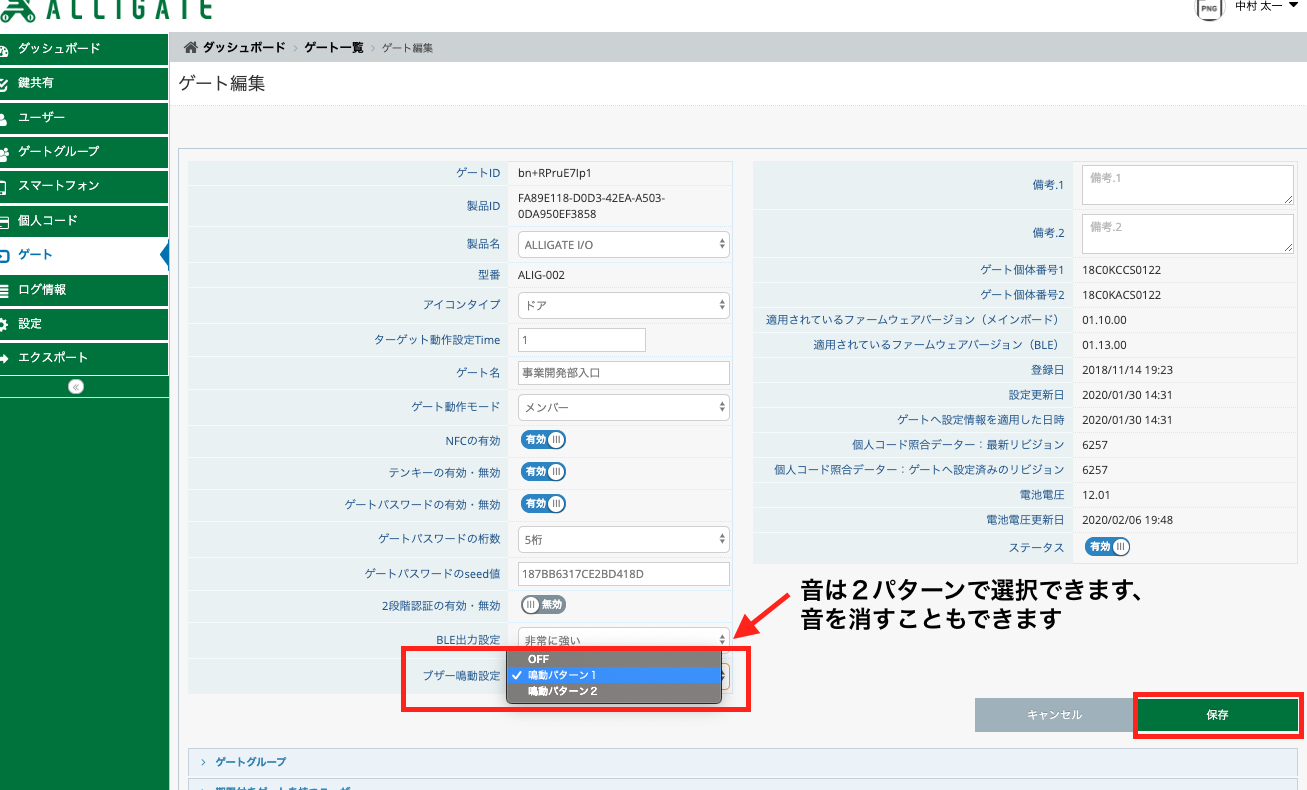The height and width of the screenshot is (790, 1307).
Task: Toggle the NFCの有効 switch
Action: [543, 439]
